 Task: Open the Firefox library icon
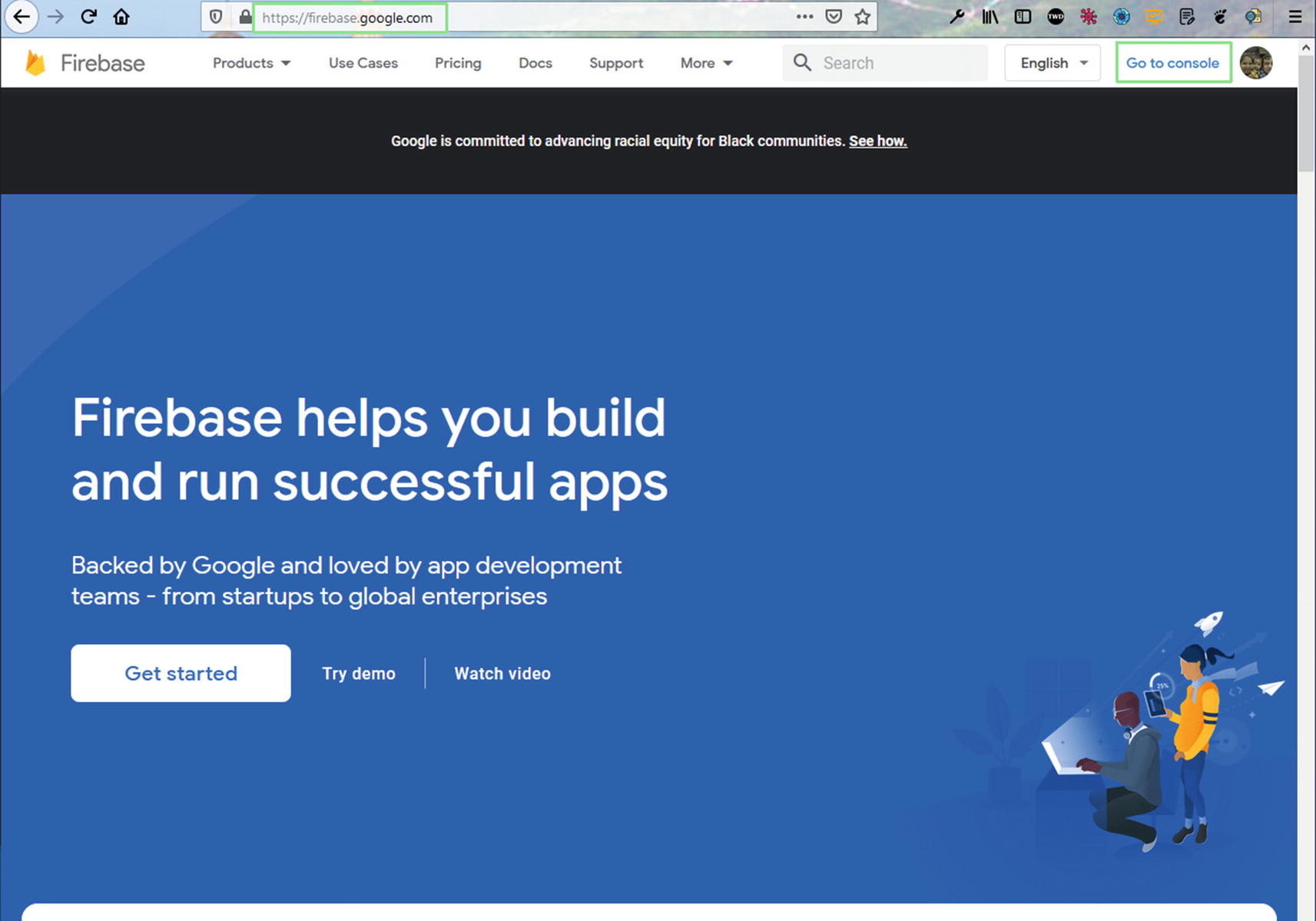(x=989, y=17)
